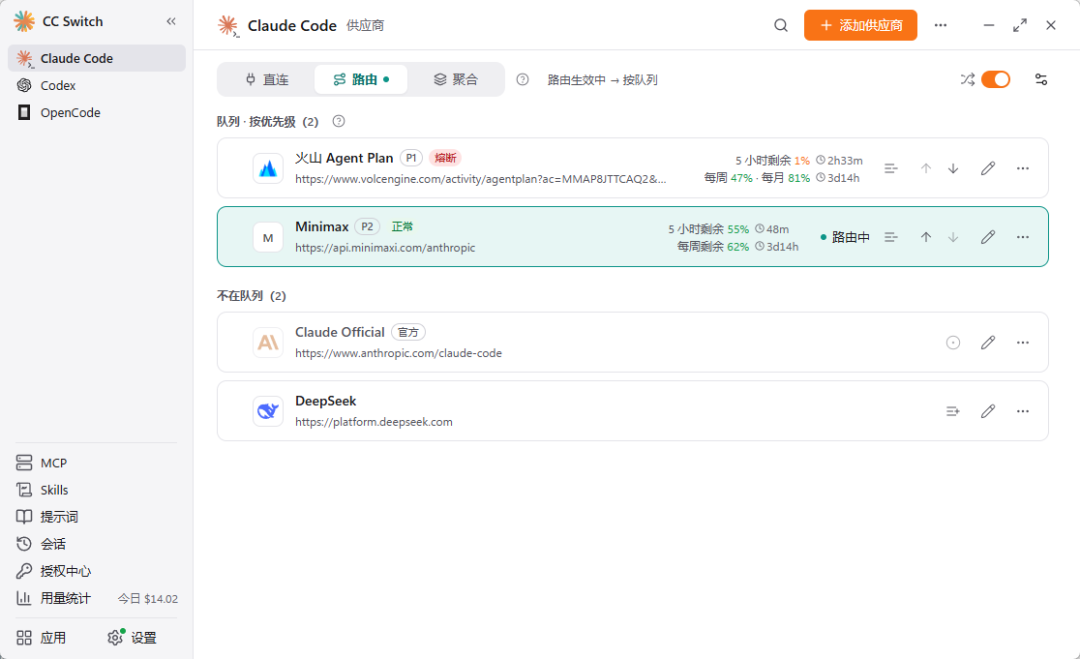Click the 正常 status label on Minimax

click(x=402, y=227)
